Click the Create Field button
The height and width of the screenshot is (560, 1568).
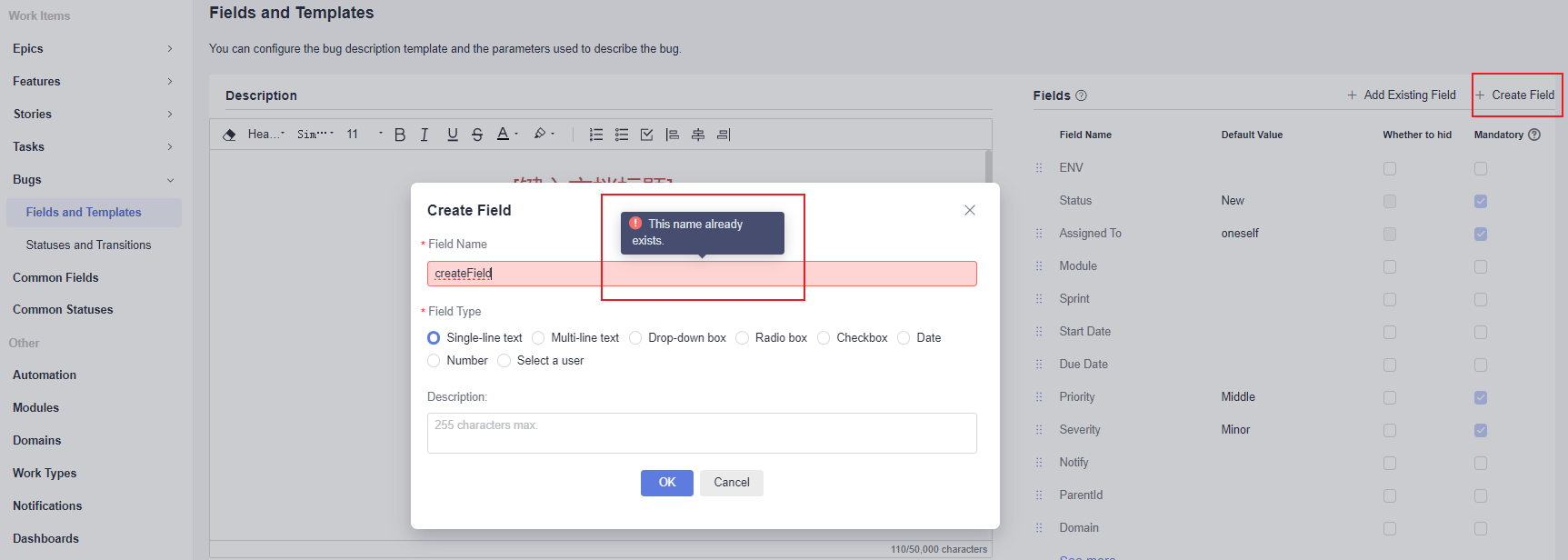click(1514, 95)
